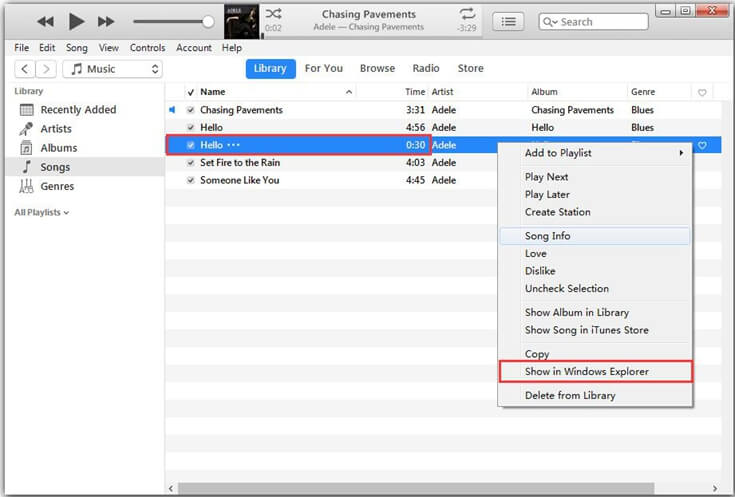Click the Adele album artwork thumbnail
735x497 pixels.
pos(241,22)
